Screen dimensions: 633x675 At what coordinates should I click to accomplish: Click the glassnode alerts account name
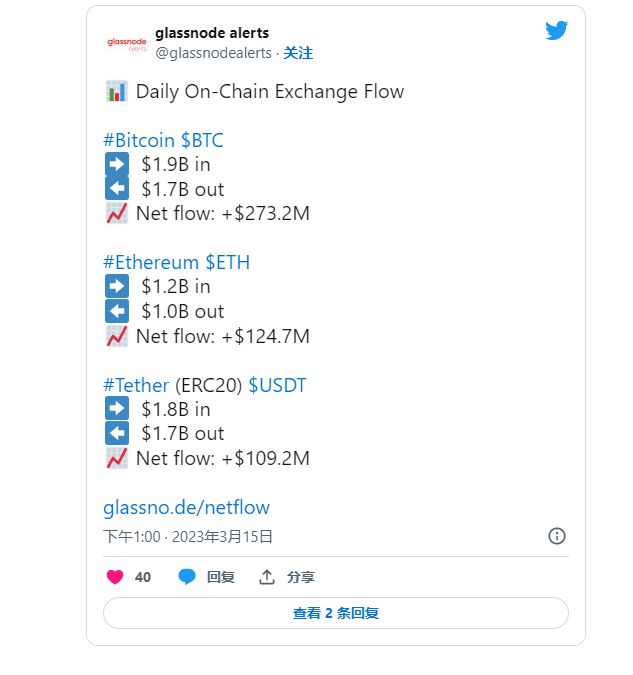point(212,33)
